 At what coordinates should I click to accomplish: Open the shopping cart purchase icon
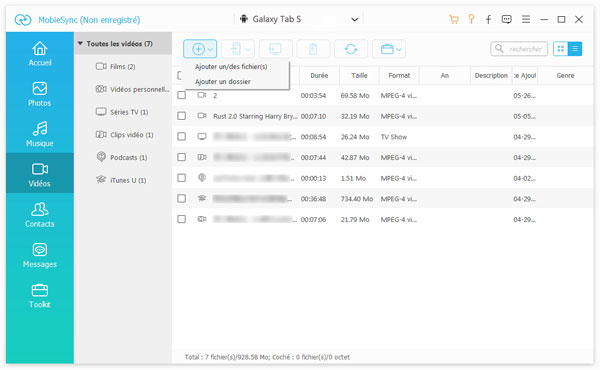click(x=453, y=19)
